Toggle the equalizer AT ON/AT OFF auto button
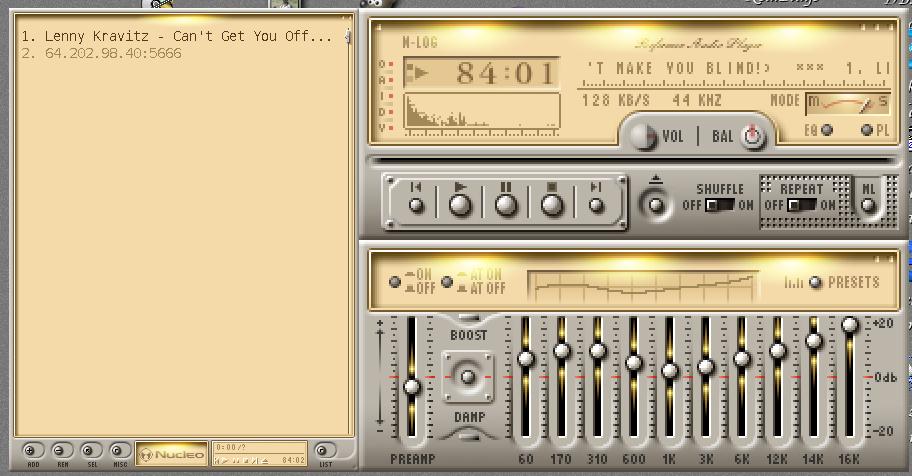Screen dimensions: 912x476 447,282
